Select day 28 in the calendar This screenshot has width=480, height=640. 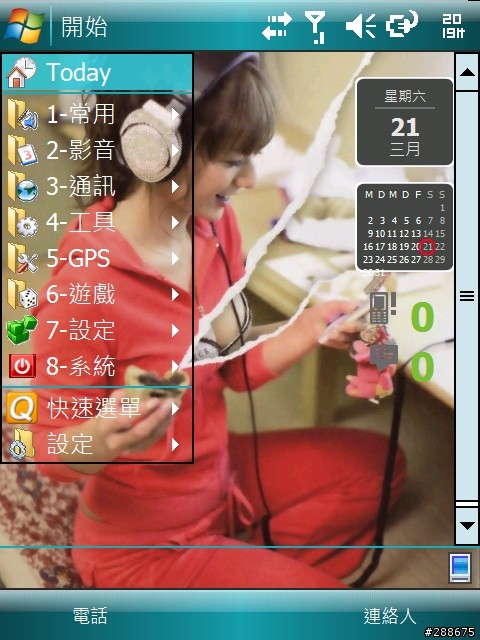click(427, 260)
